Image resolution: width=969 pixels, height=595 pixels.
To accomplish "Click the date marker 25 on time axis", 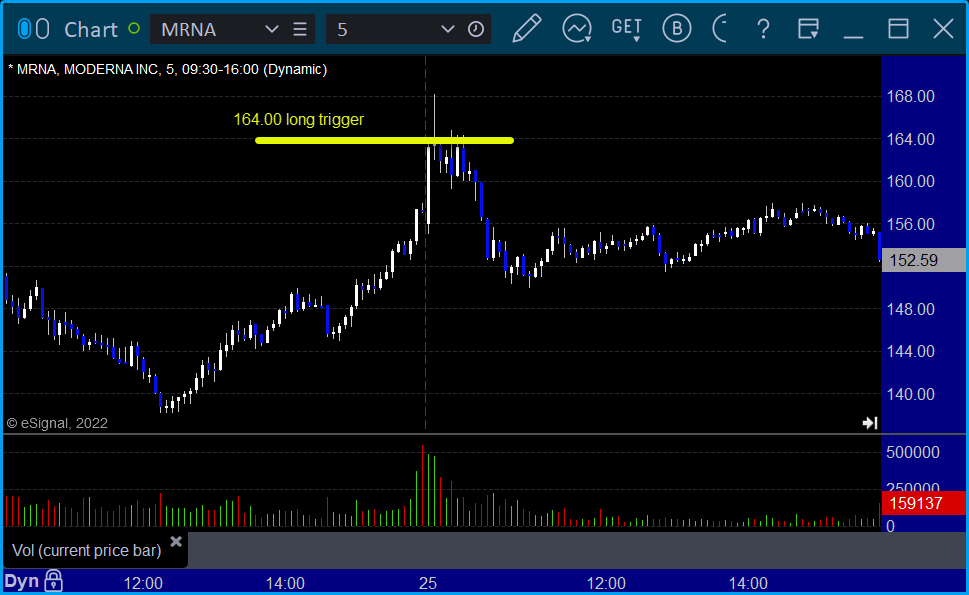I will 428,583.
